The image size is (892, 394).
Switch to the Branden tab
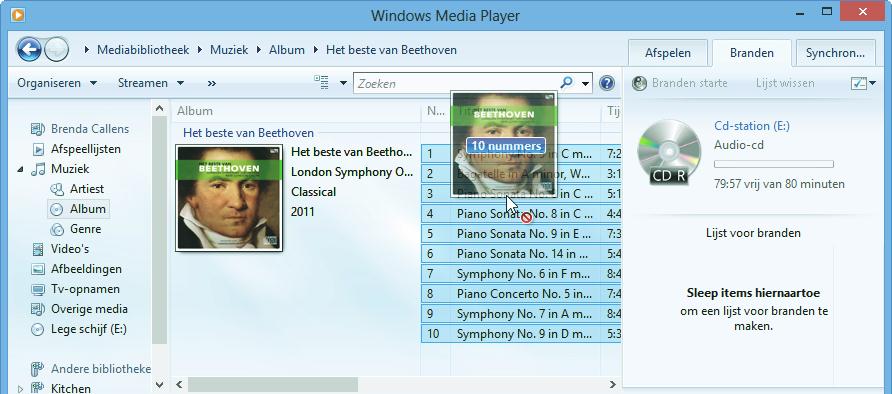(x=751, y=53)
